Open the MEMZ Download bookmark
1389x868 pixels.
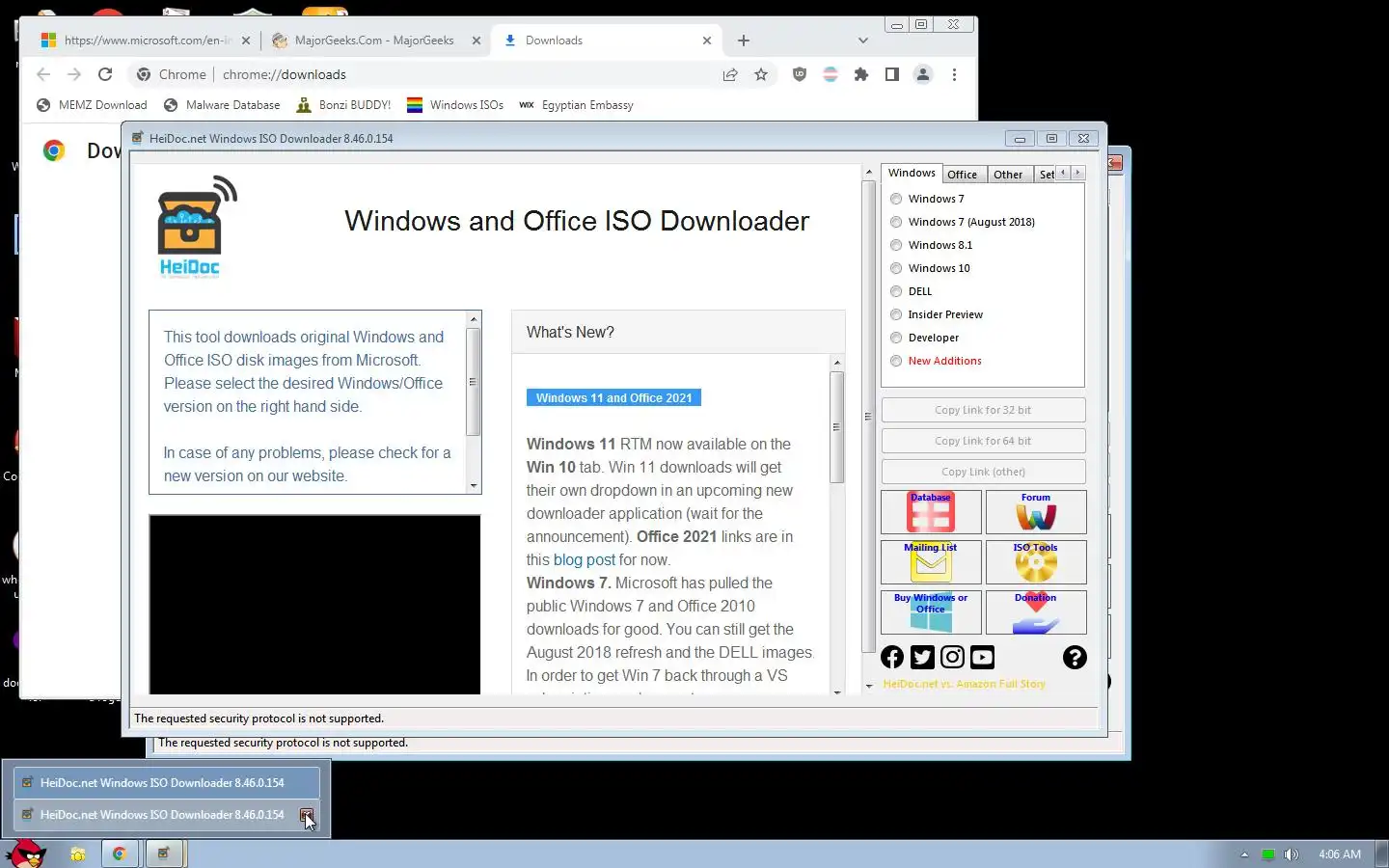(x=92, y=105)
